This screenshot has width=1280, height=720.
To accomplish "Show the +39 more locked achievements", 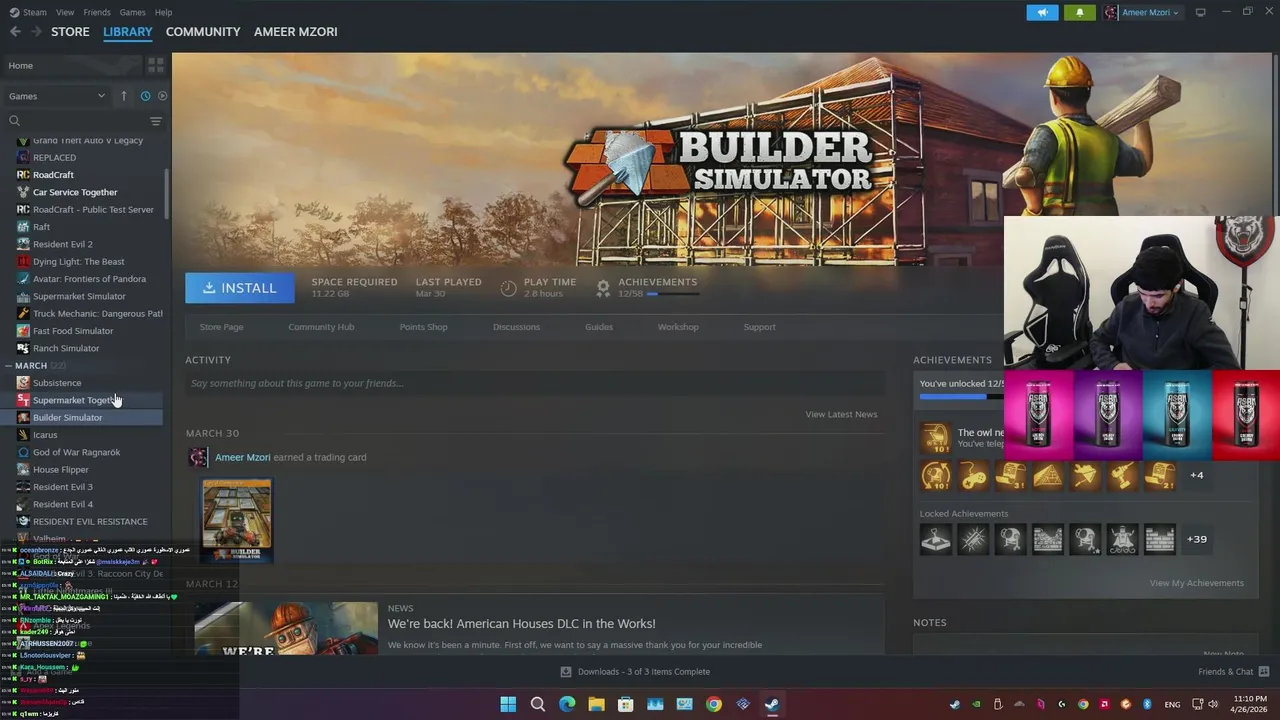I will point(1196,539).
